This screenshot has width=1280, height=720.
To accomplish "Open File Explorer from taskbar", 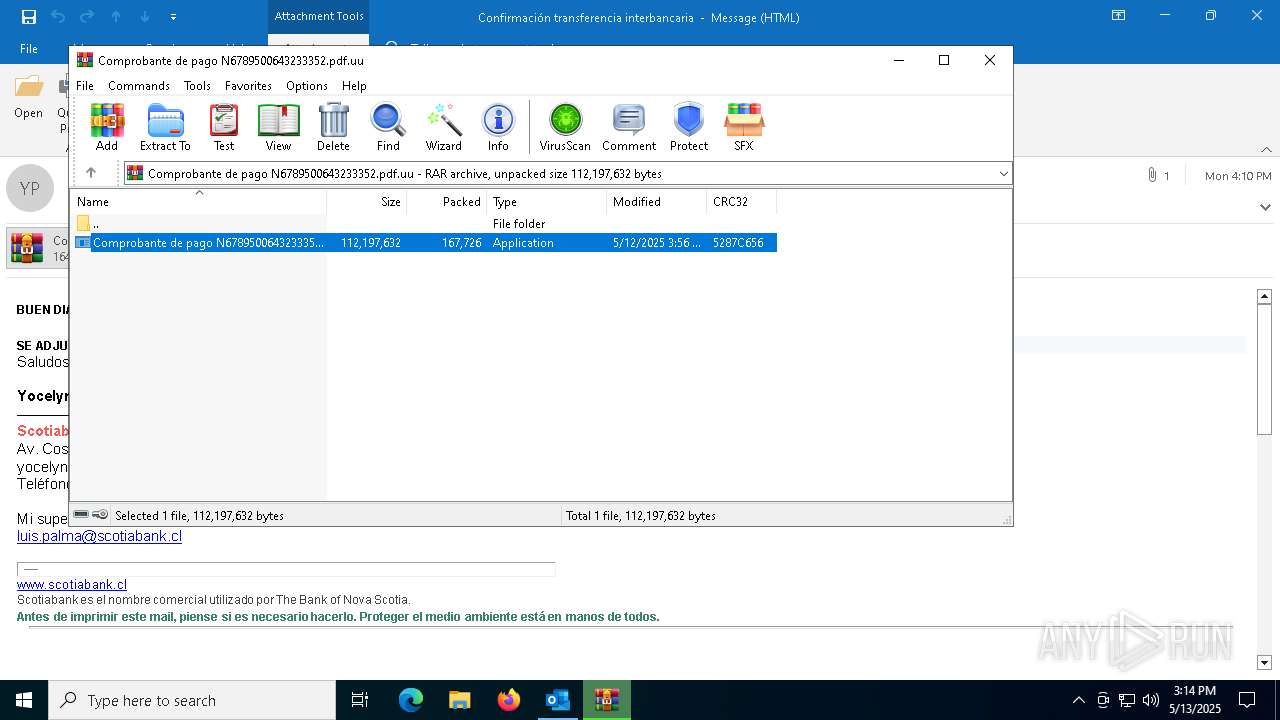I will coord(459,700).
